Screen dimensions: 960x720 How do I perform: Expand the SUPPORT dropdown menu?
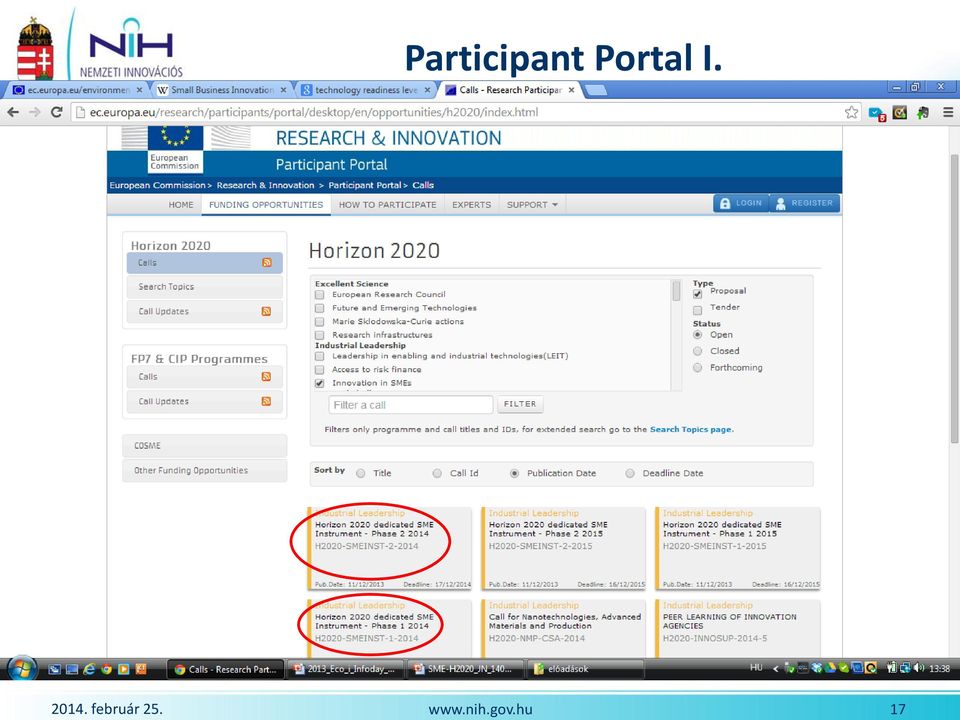[532, 204]
